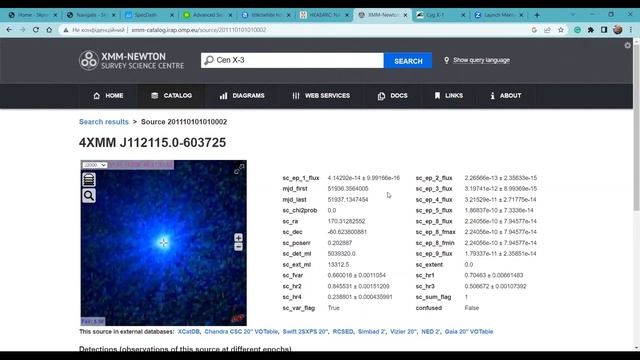Click the magnifier search icon on sky image

[x=89, y=196]
